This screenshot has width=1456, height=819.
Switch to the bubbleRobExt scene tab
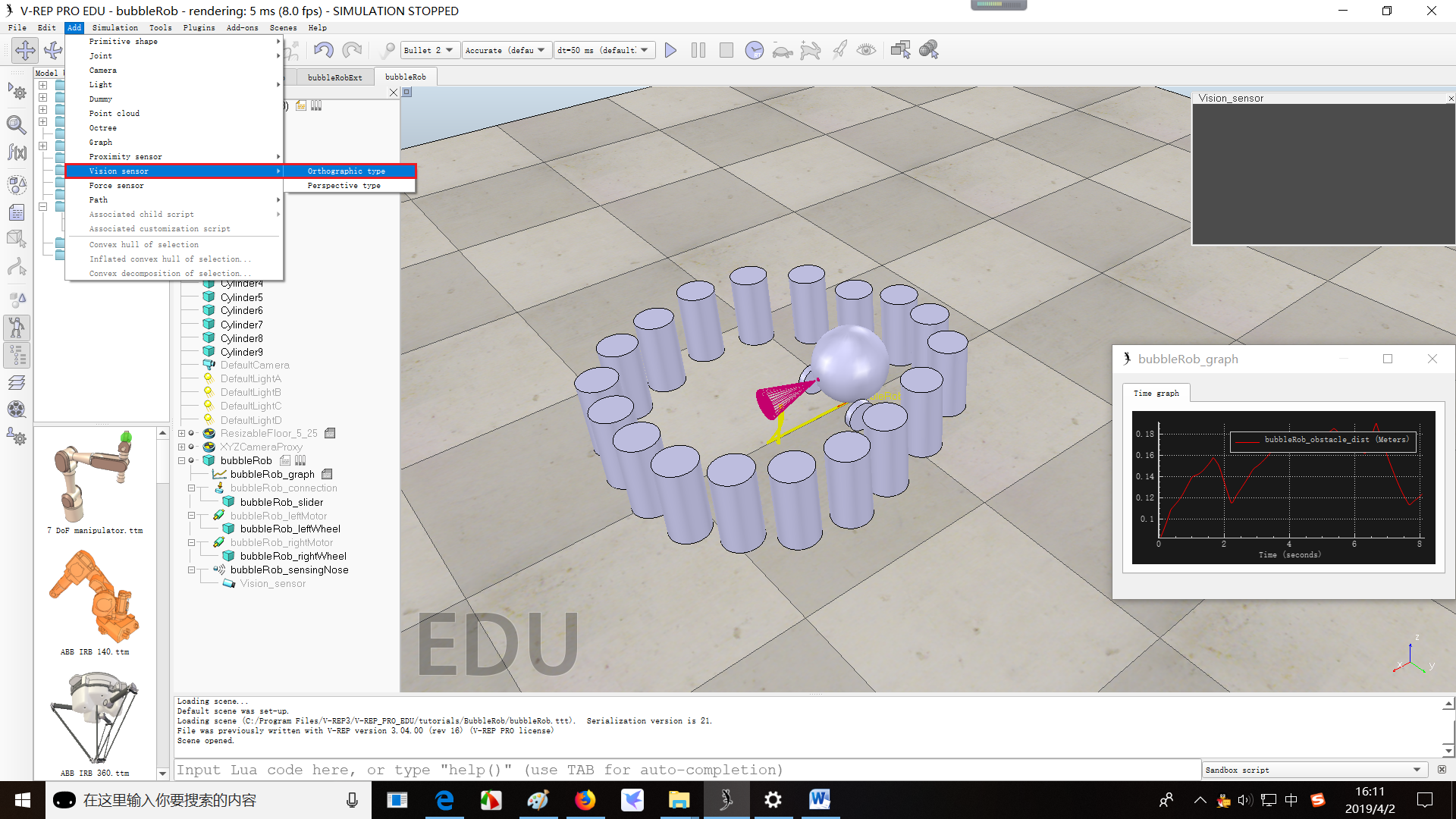point(334,77)
